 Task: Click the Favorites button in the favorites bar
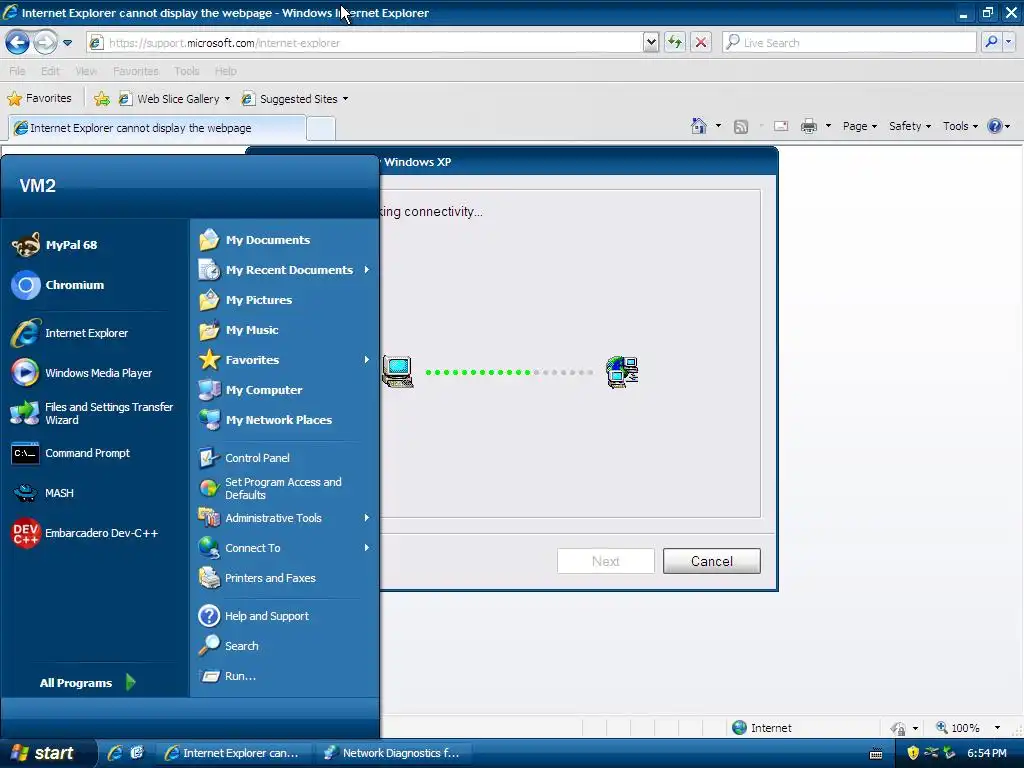(40, 99)
